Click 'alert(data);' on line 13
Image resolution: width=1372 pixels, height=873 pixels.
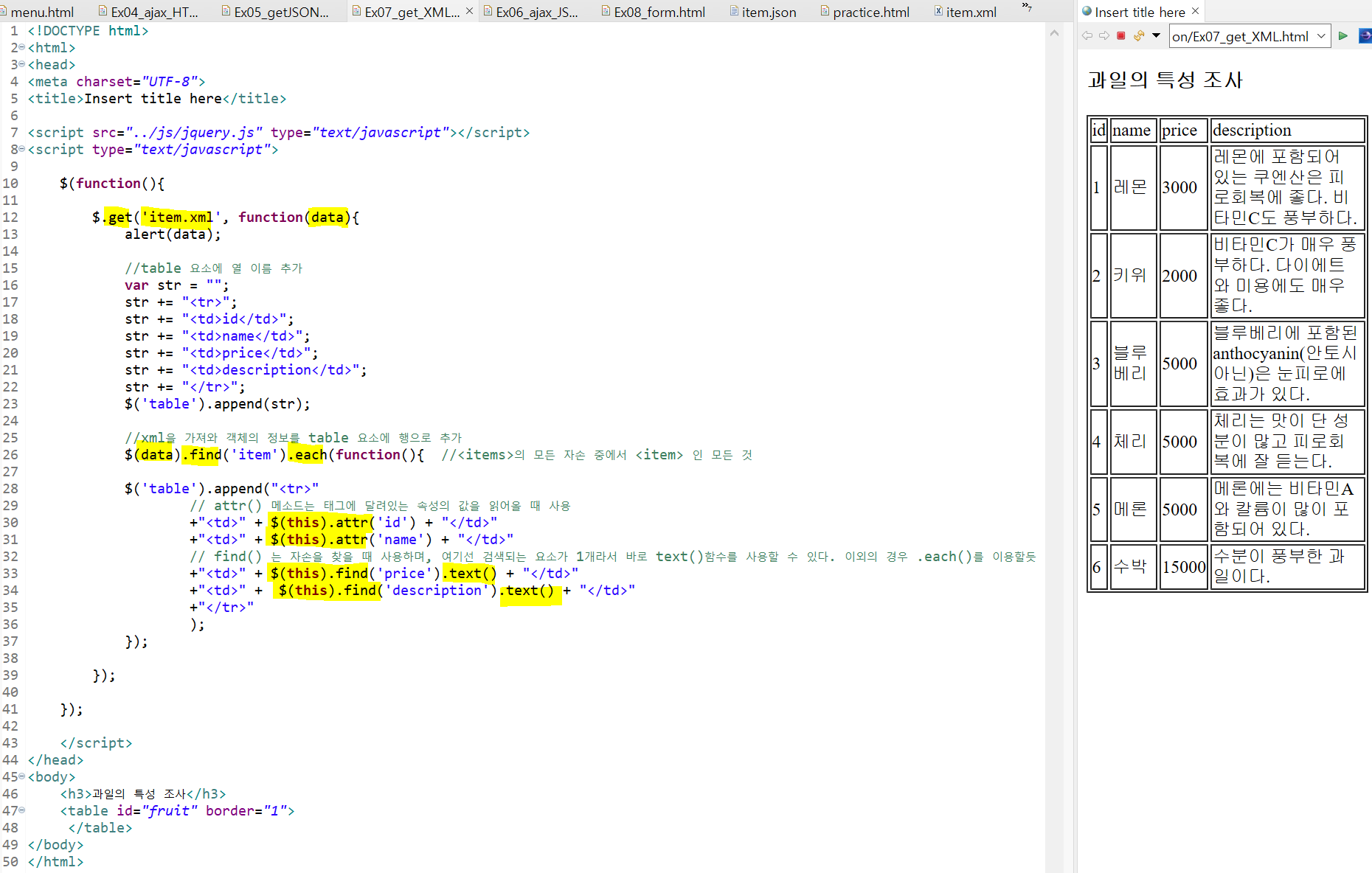[x=173, y=234]
